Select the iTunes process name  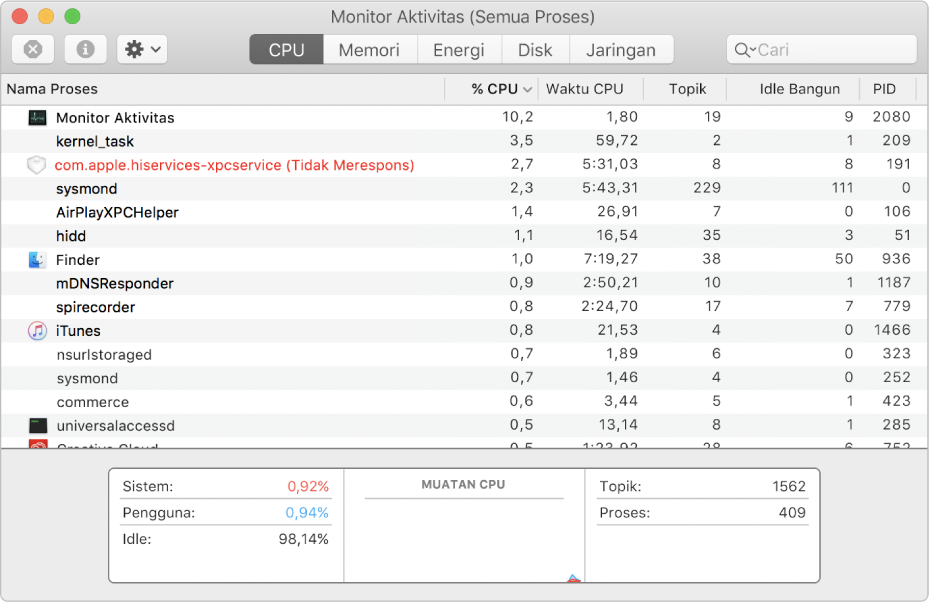78,331
